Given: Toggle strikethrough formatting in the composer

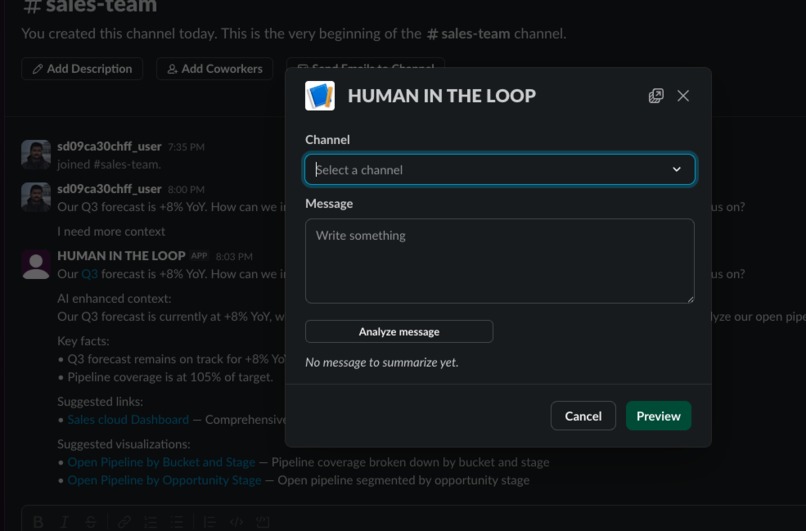Looking at the screenshot, I should [x=90, y=522].
